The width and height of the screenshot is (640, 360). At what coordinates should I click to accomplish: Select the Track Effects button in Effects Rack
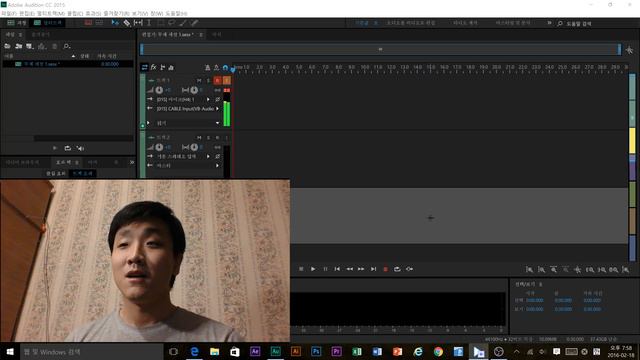point(83,173)
